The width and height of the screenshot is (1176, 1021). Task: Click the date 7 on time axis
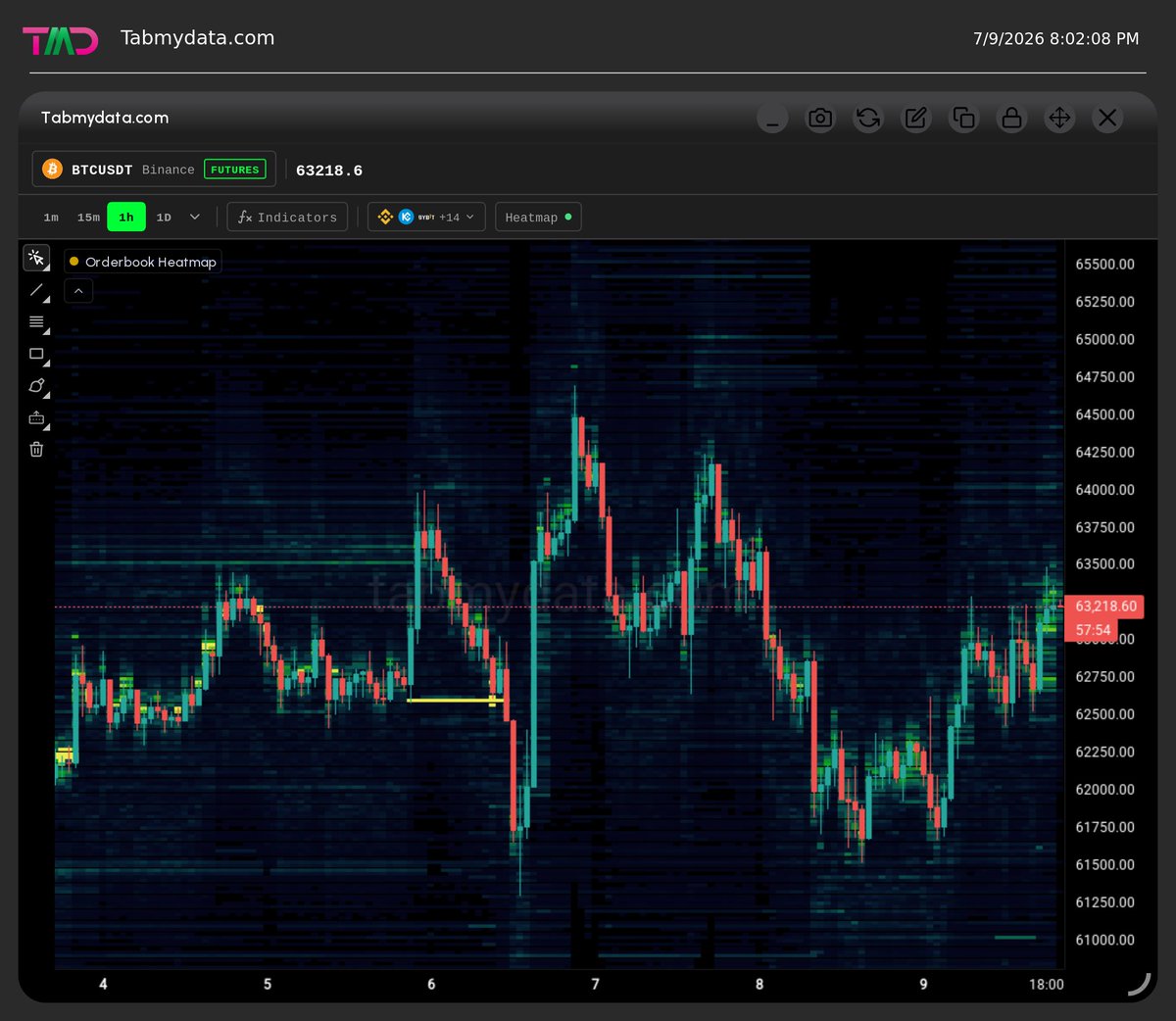tap(595, 984)
